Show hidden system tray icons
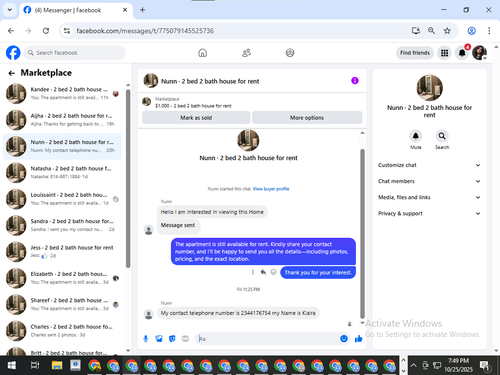This screenshot has height=375, width=500. (x=413, y=365)
